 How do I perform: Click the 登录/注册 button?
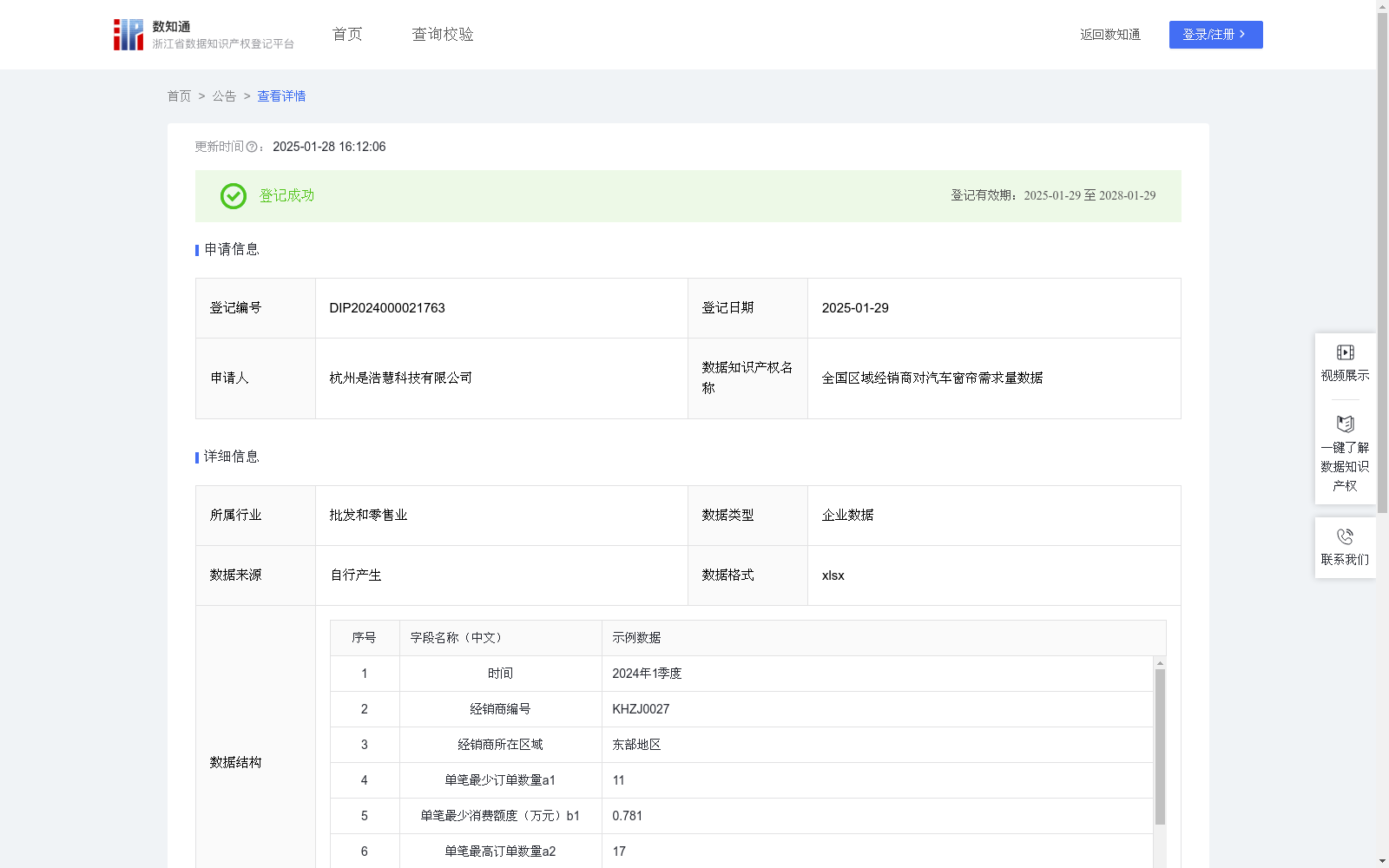coord(1215,35)
